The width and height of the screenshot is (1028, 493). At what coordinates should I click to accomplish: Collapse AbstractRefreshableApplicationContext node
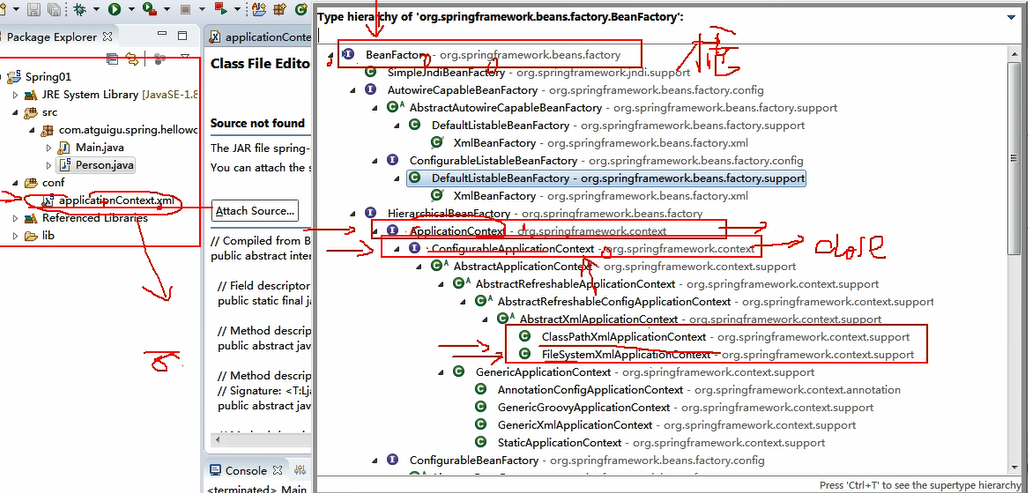click(x=443, y=285)
